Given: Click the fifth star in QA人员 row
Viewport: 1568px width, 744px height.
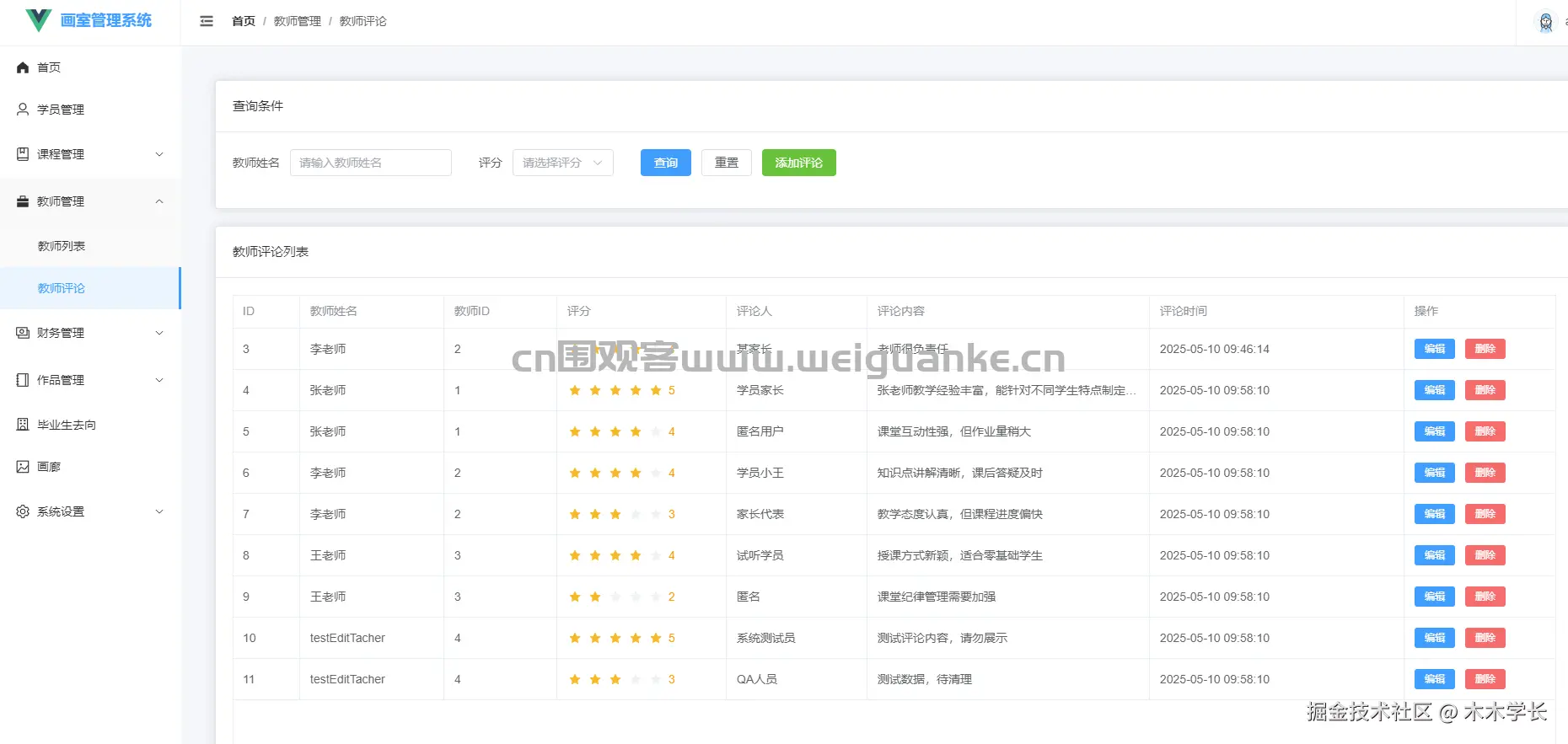Looking at the screenshot, I should click(x=656, y=679).
